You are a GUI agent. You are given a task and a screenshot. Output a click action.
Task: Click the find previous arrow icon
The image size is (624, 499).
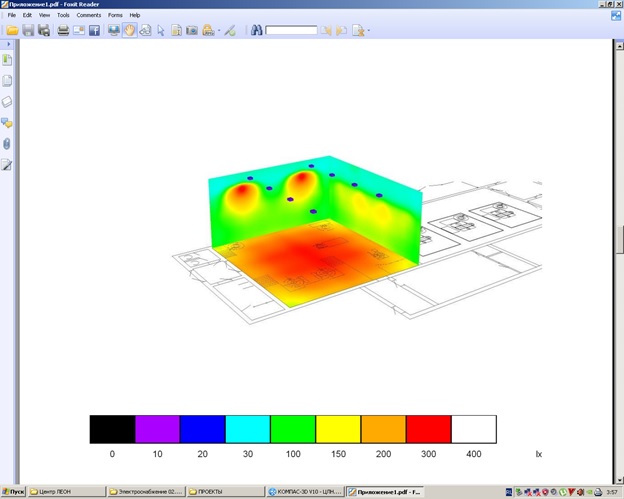tap(326, 31)
